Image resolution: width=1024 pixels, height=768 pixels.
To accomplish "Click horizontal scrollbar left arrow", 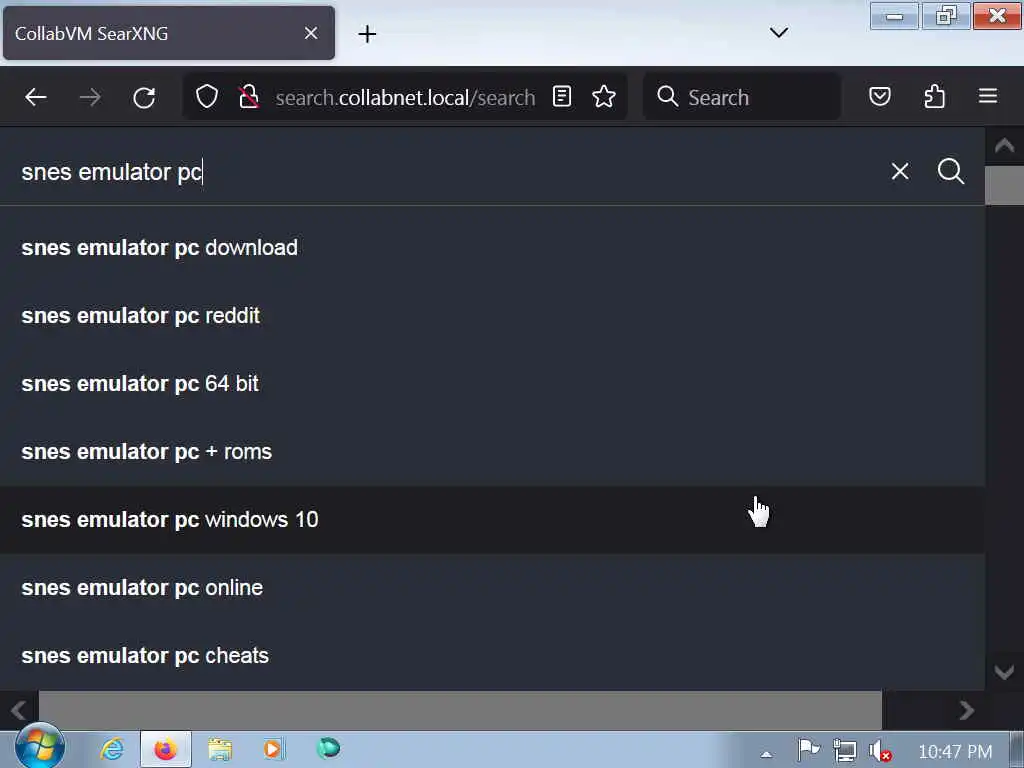I will click(x=19, y=710).
